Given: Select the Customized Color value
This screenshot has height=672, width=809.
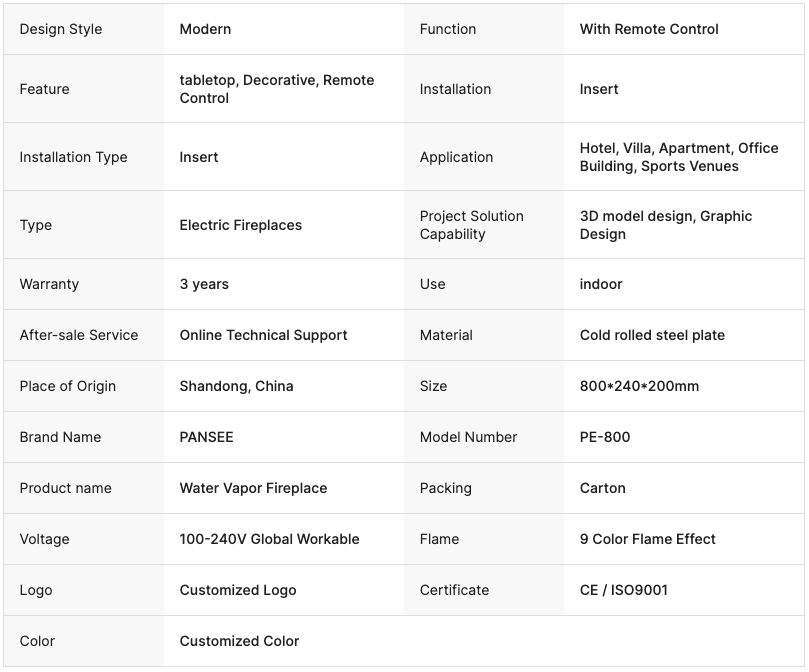Looking at the screenshot, I should click(239, 641).
